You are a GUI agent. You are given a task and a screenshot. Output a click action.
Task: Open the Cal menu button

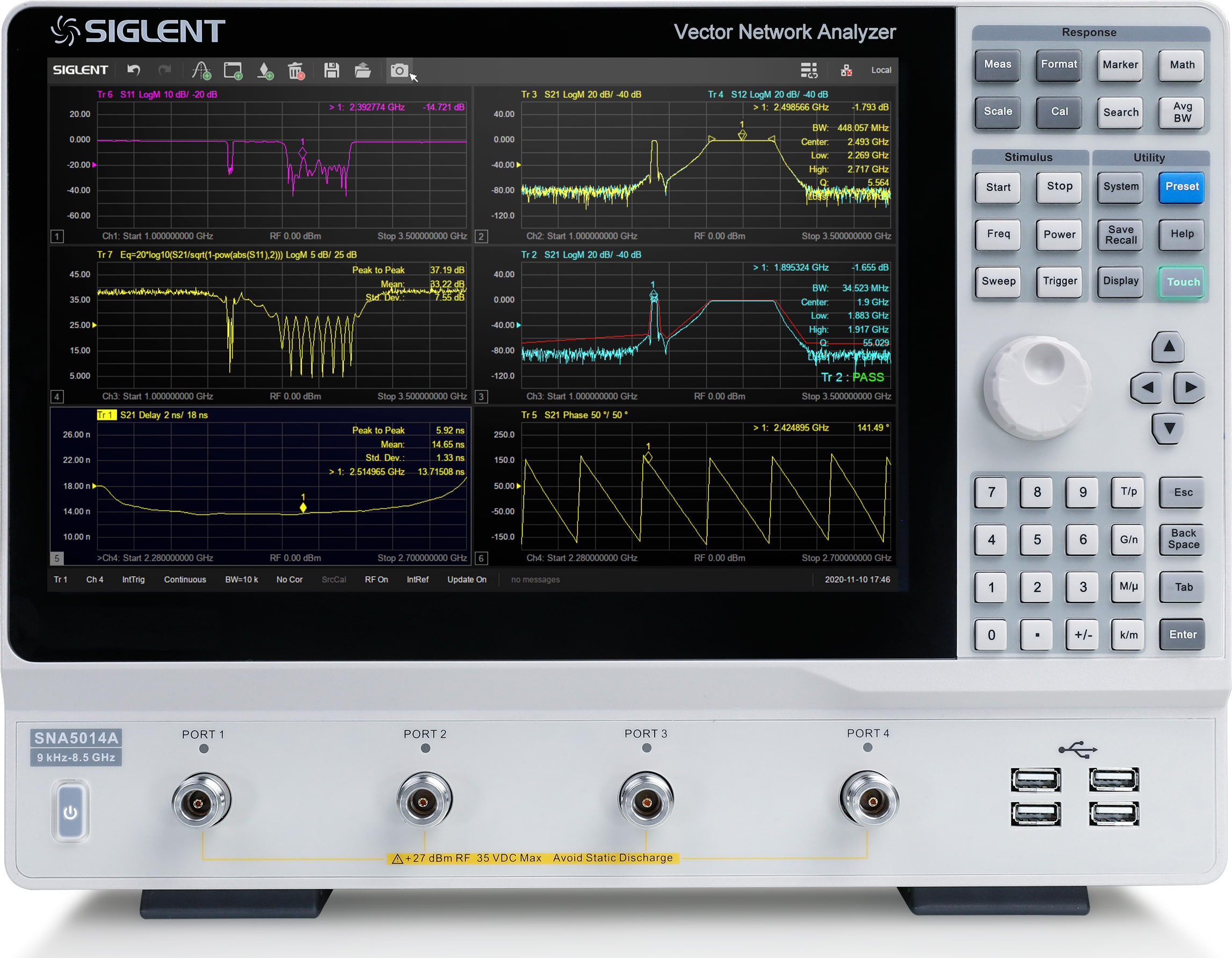pos(1059,112)
